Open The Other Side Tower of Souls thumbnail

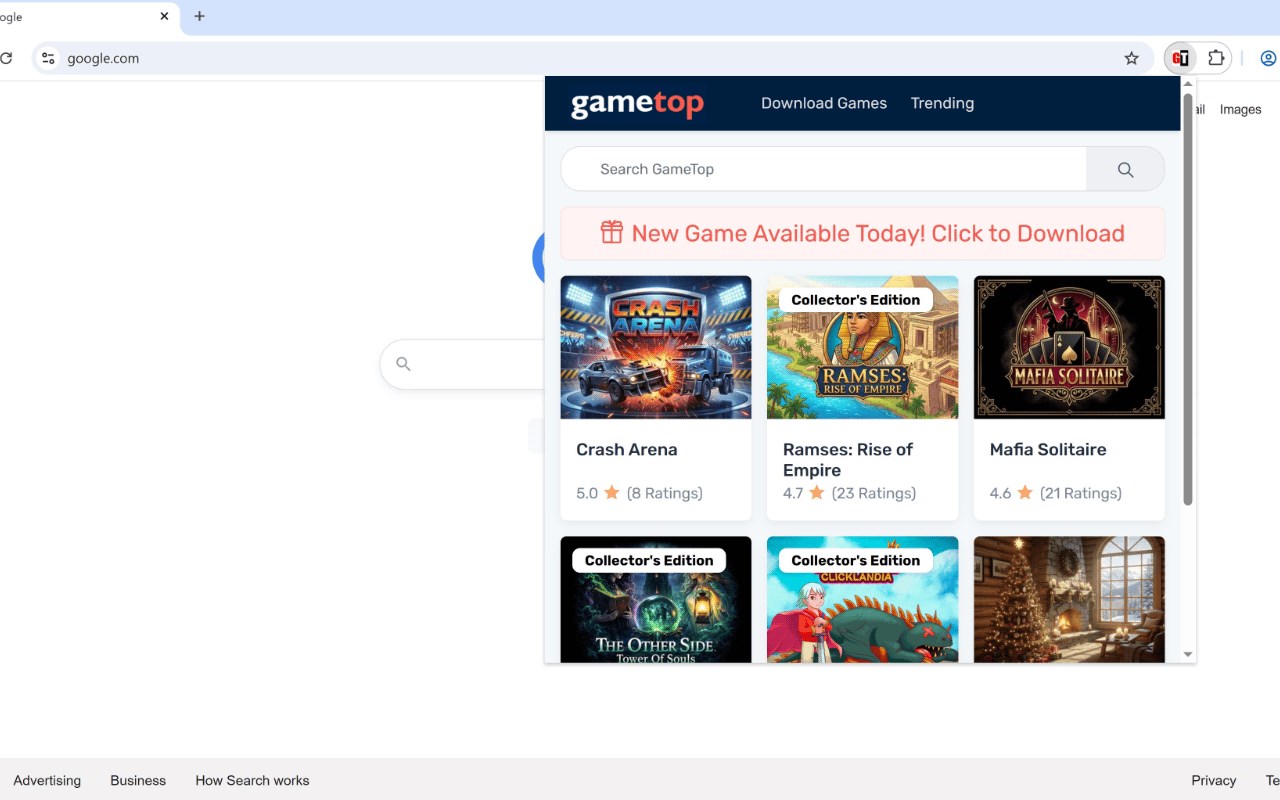(656, 600)
